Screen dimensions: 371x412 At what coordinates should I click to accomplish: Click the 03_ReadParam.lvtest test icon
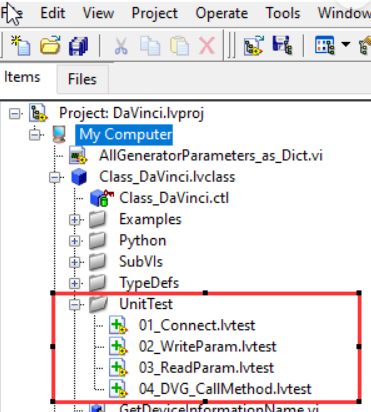[x=118, y=368]
